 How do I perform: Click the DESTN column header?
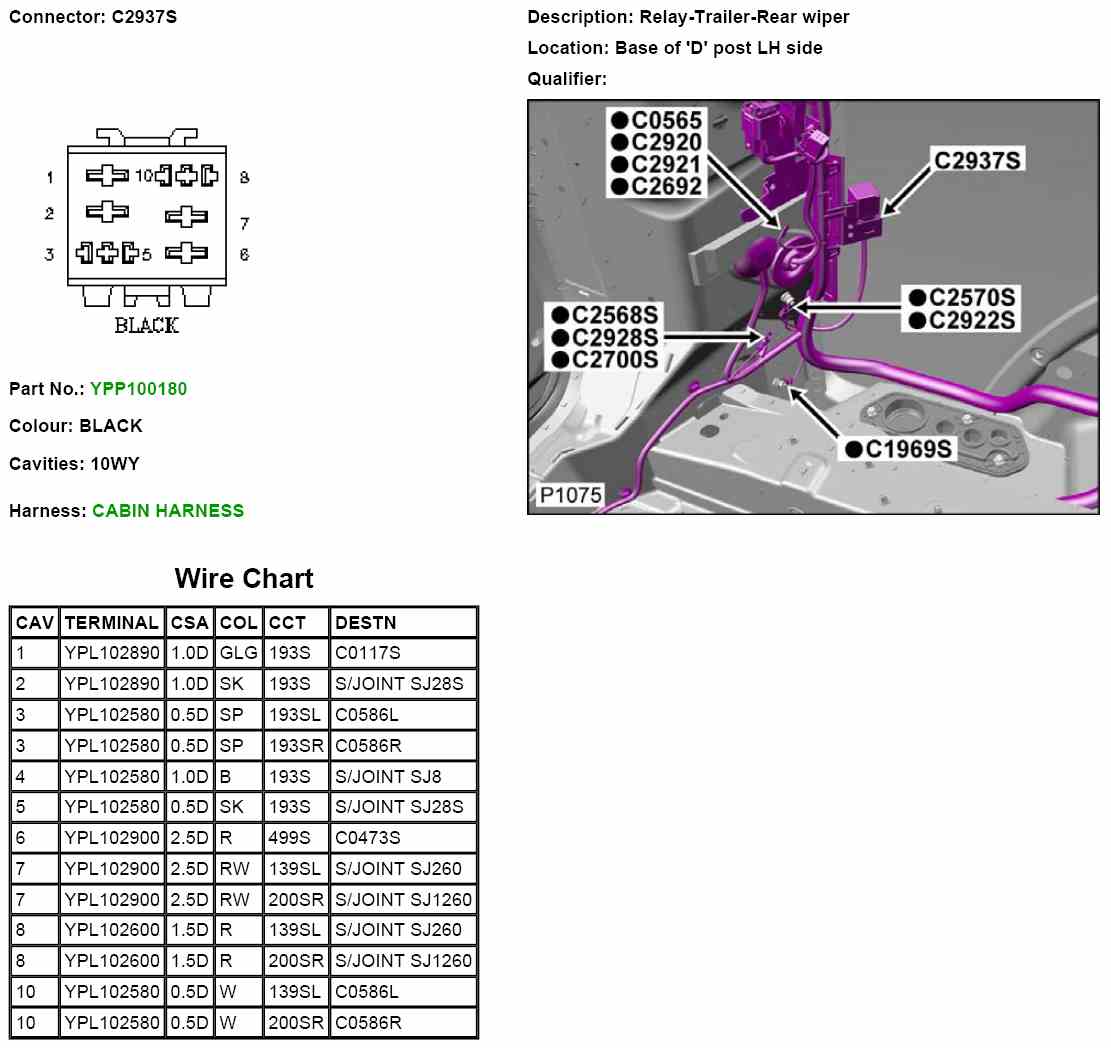[x=366, y=623]
